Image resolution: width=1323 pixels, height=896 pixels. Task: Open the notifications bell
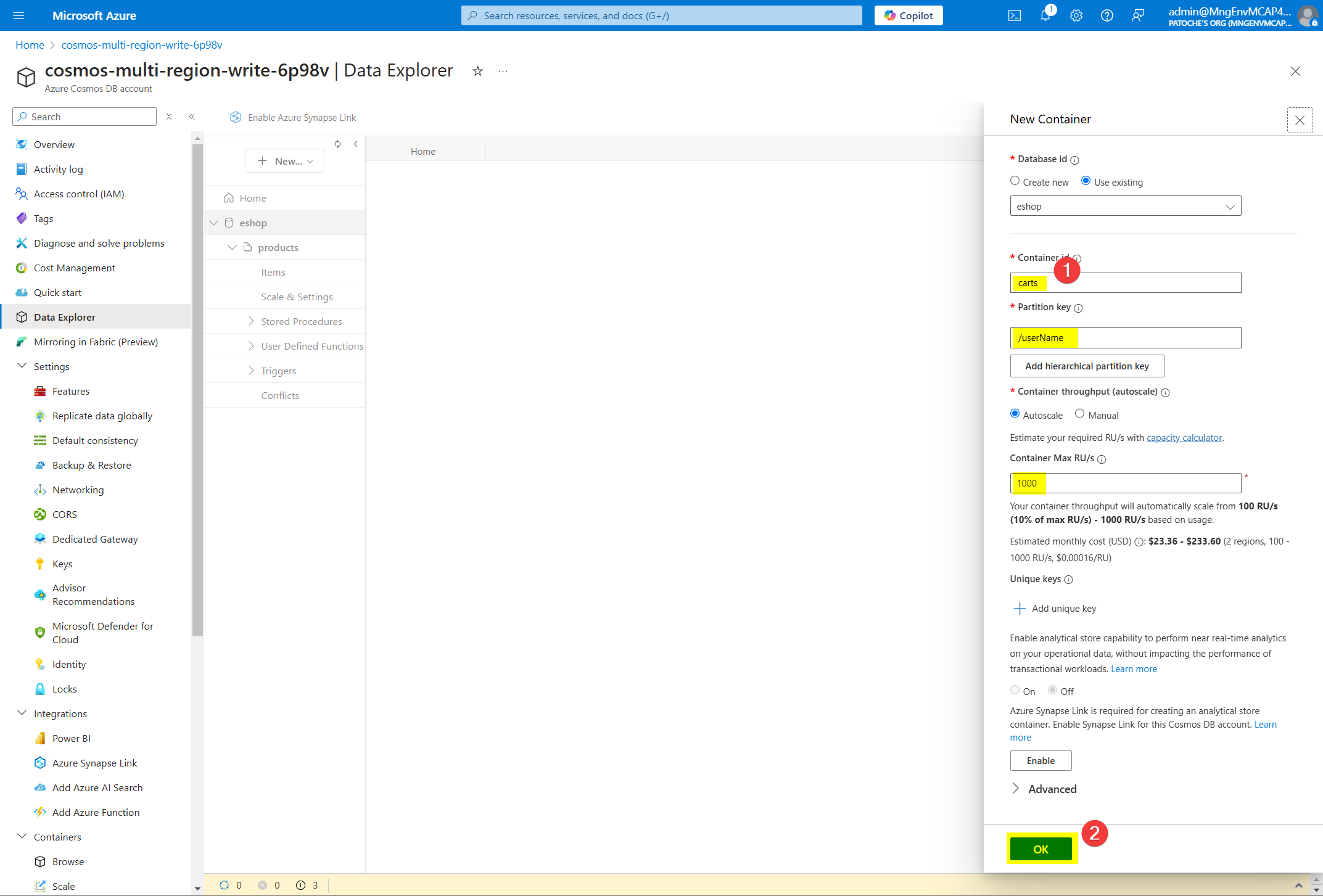1045,15
